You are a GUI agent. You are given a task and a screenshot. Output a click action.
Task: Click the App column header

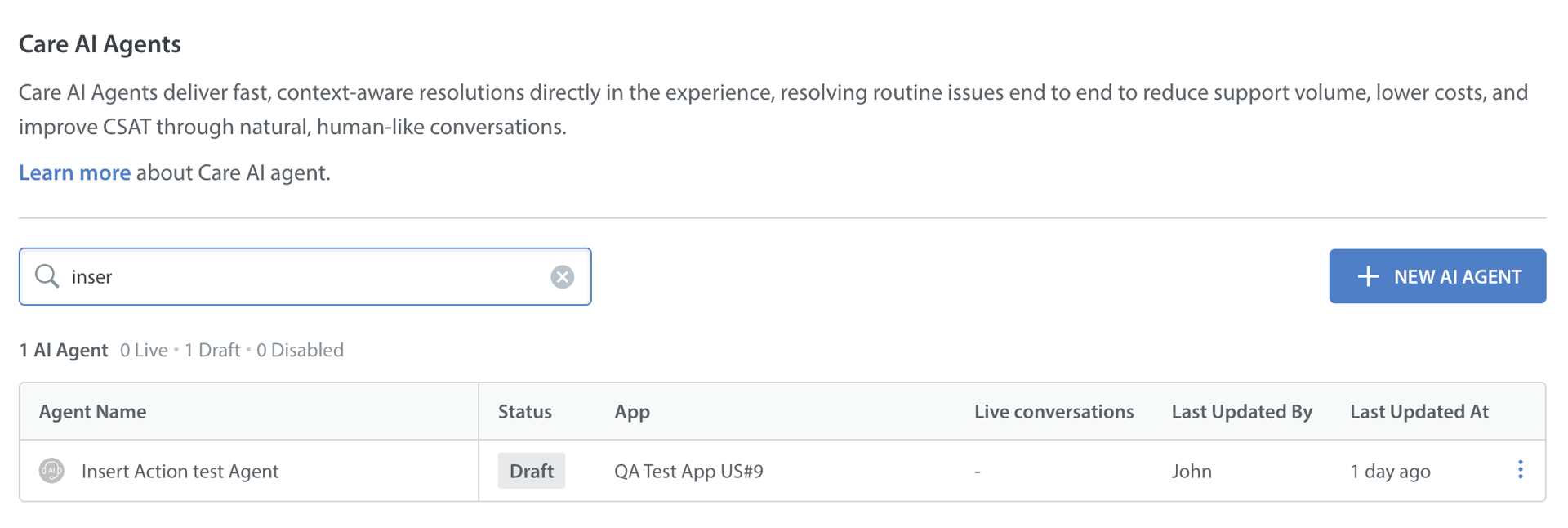[632, 412]
